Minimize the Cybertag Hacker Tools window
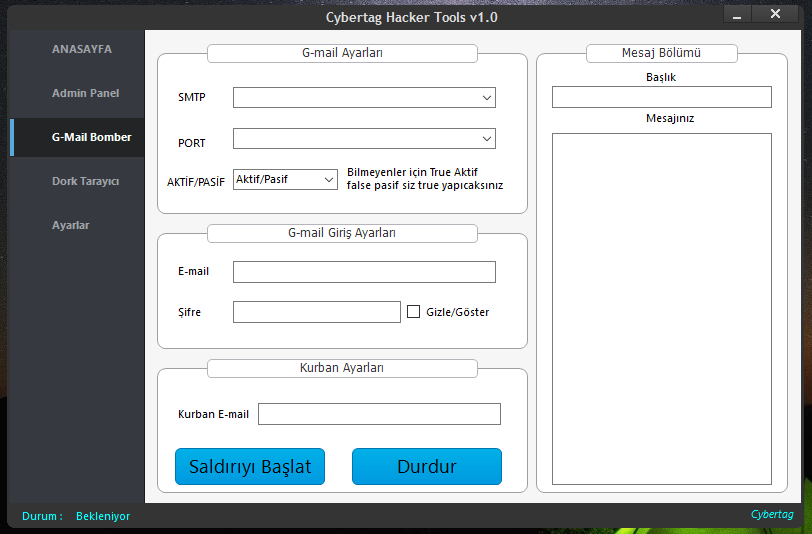 coord(737,15)
